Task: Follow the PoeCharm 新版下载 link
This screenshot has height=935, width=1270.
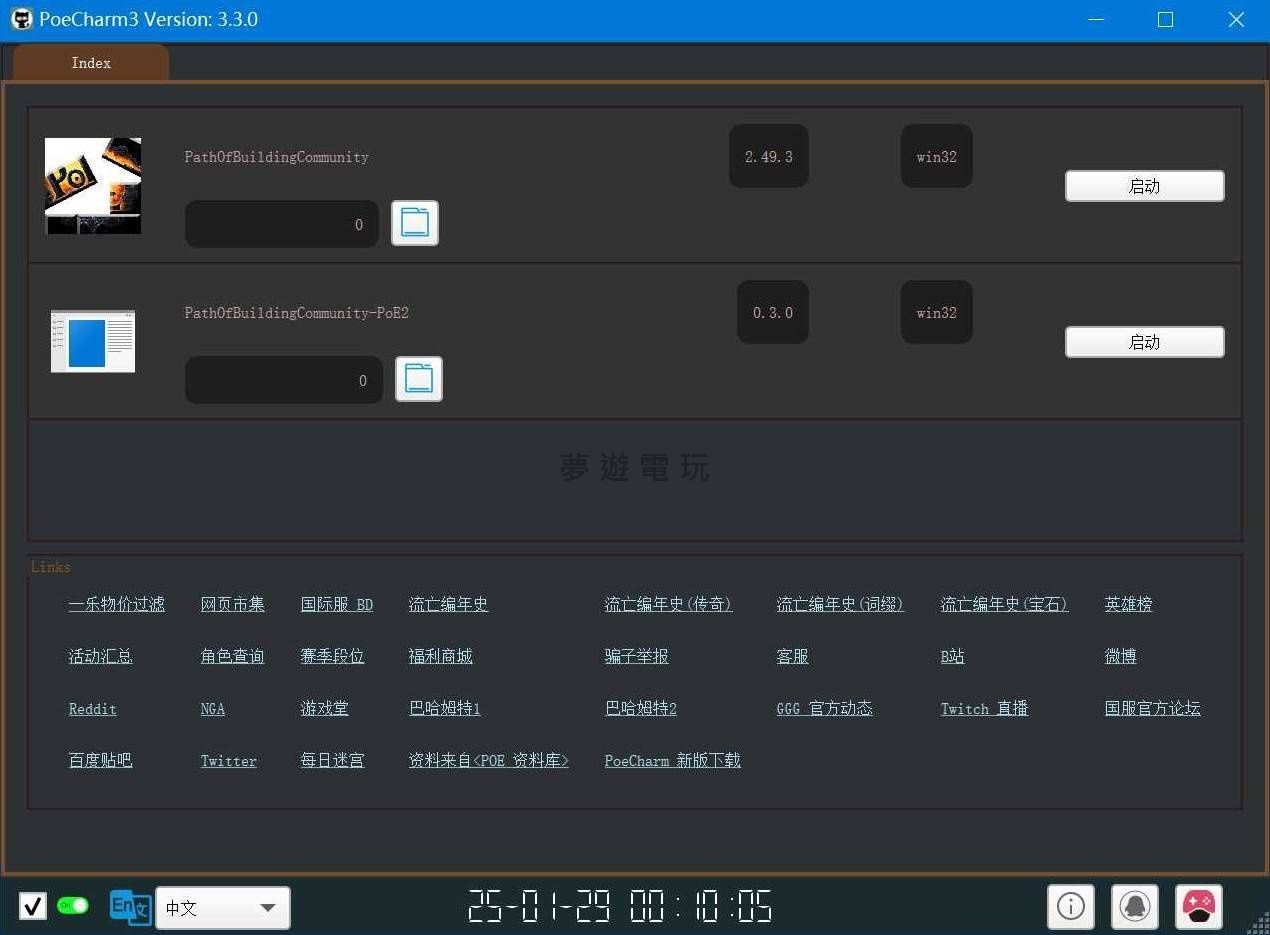Action: 672,761
